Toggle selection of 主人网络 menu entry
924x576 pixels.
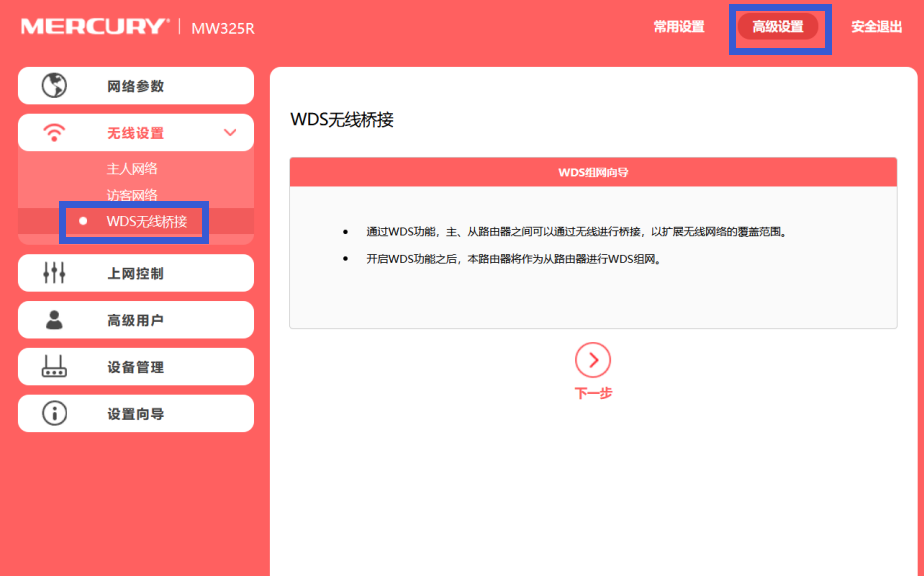131,168
